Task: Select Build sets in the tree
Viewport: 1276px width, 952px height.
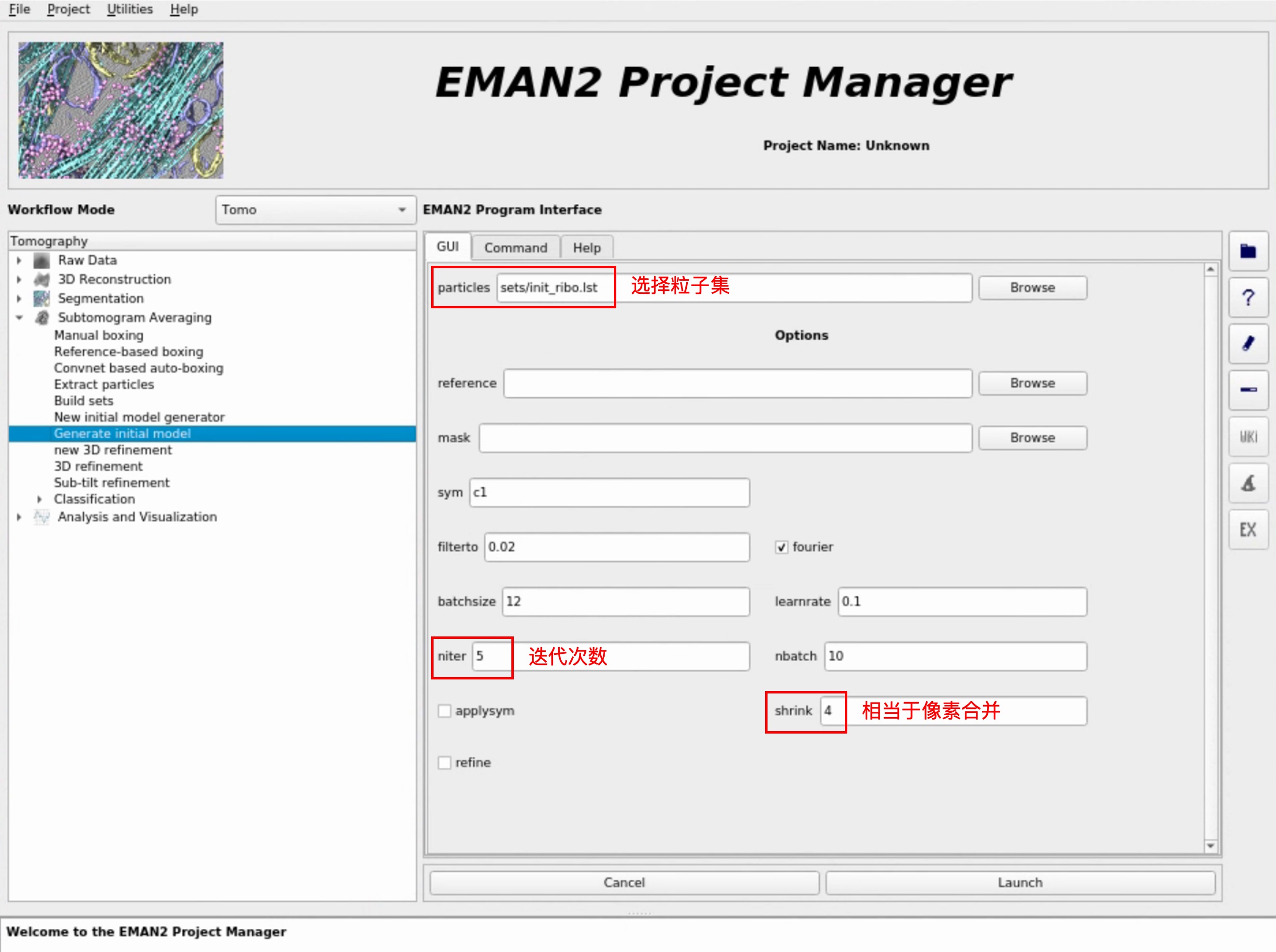Action: [x=84, y=401]
